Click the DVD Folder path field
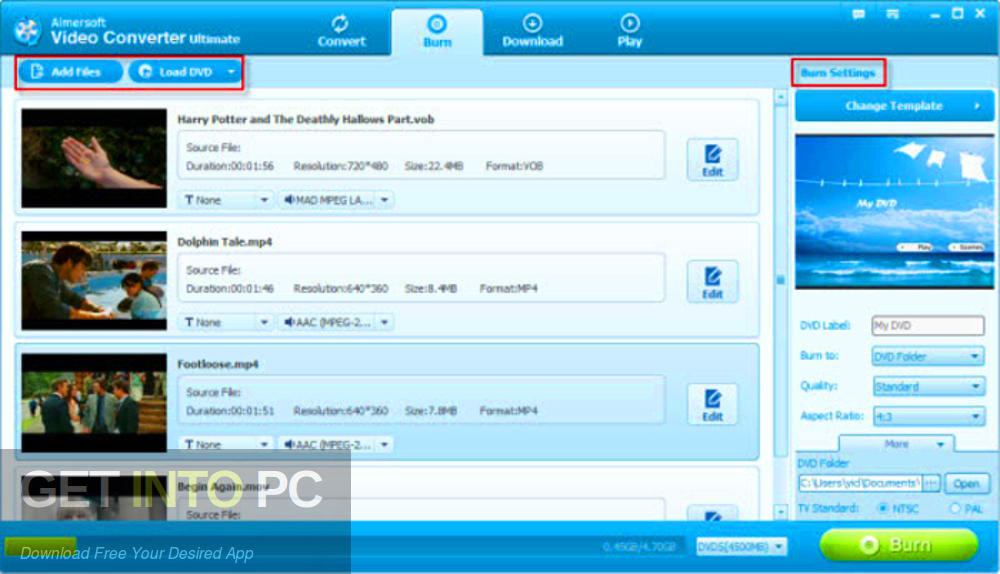 [x=860, y=483]
